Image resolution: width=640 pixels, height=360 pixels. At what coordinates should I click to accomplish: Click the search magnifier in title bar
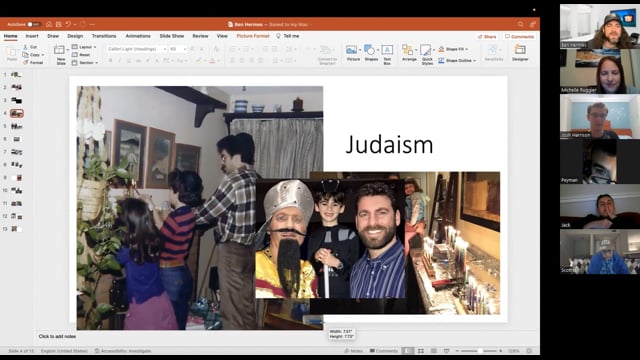pyautogui.click(x=520, y=24)
